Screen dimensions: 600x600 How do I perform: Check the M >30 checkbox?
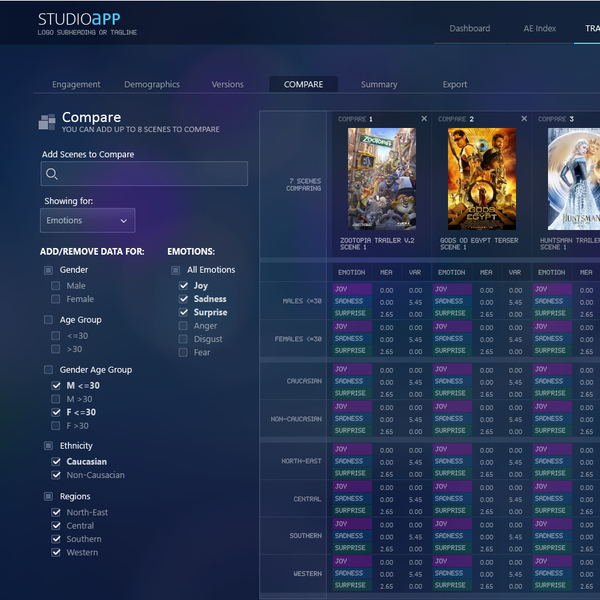[x=55, y=399]
